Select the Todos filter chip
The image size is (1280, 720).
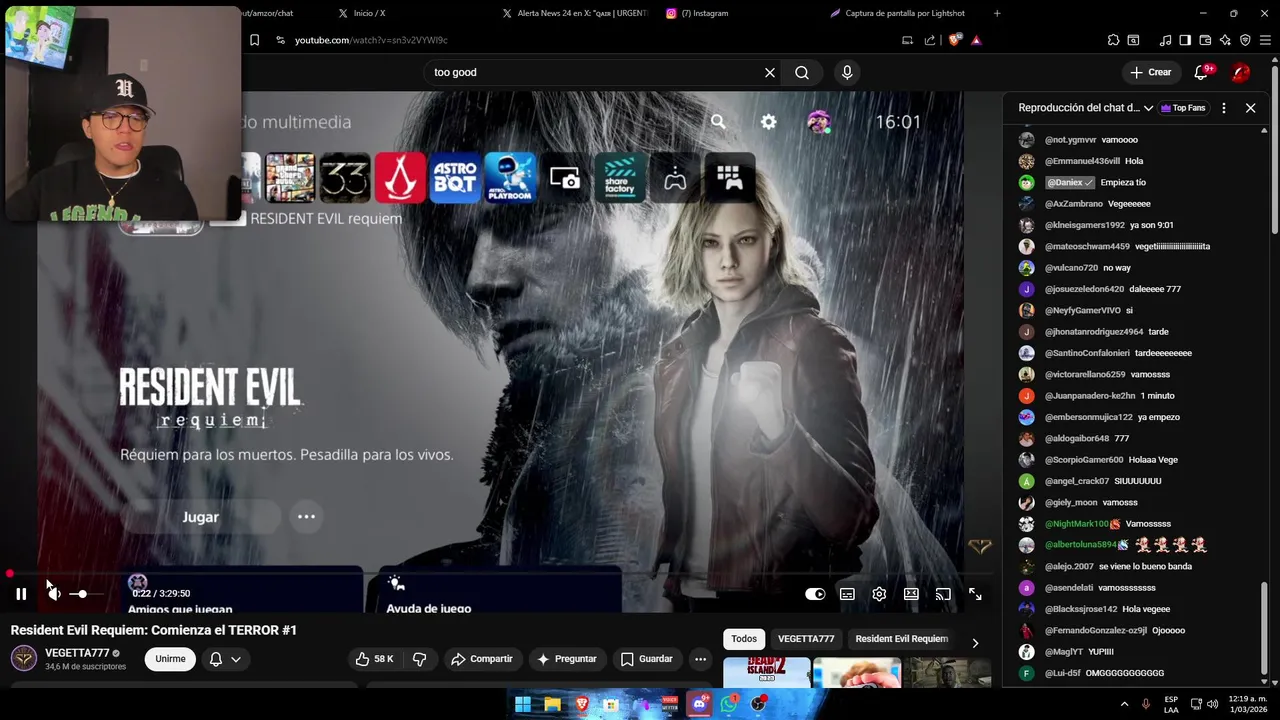(744, 639)
